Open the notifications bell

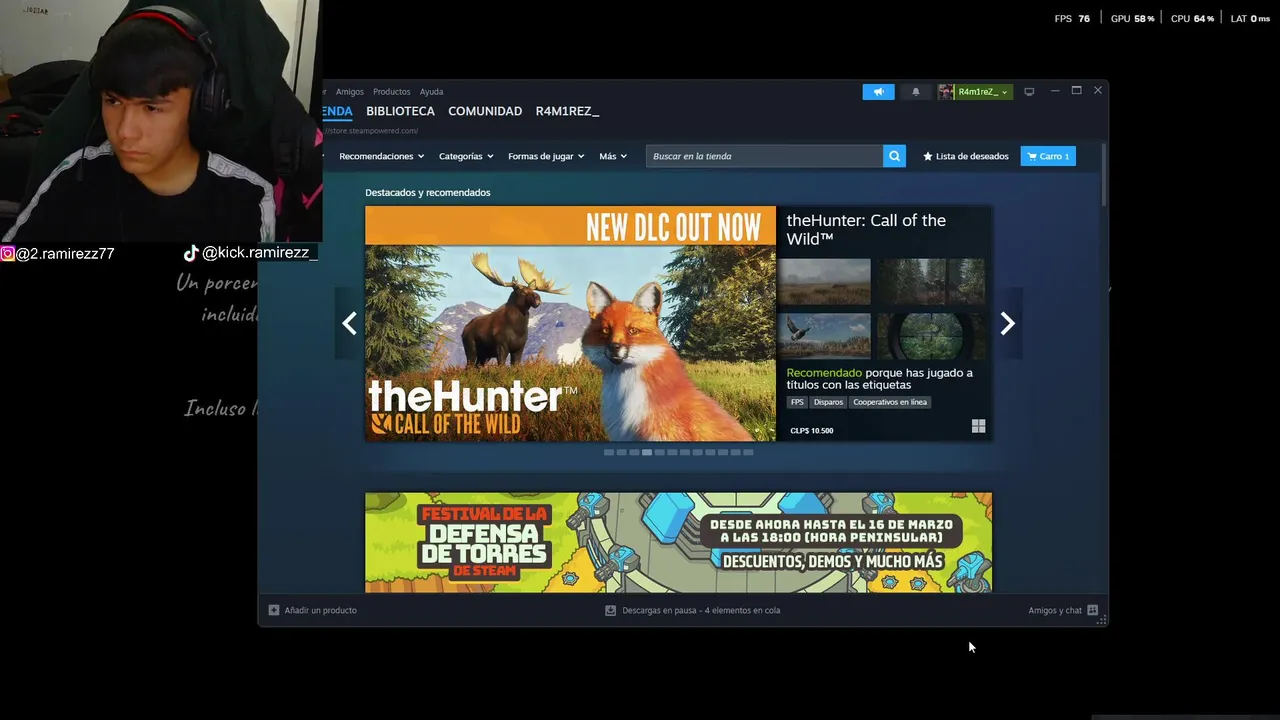tap(915, 92)
